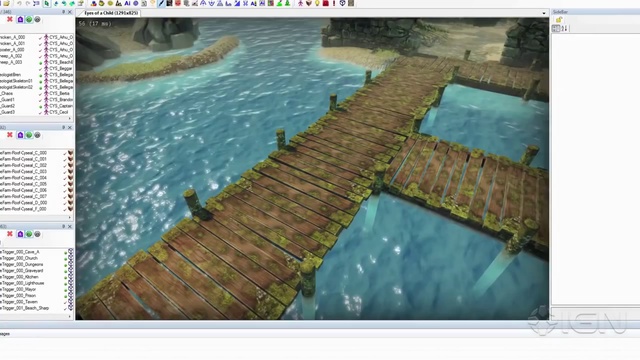Select the active pencil edit tool
640x360 pixels.
click(161, 3)
